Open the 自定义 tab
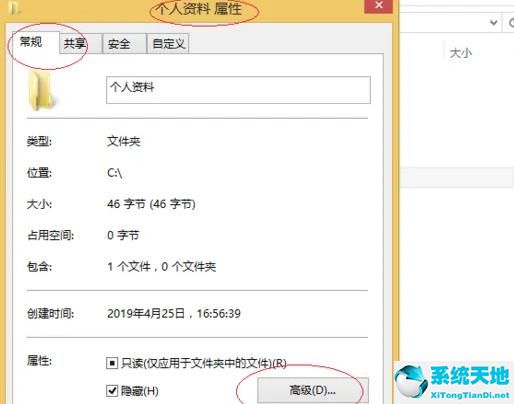 [168, 43]
